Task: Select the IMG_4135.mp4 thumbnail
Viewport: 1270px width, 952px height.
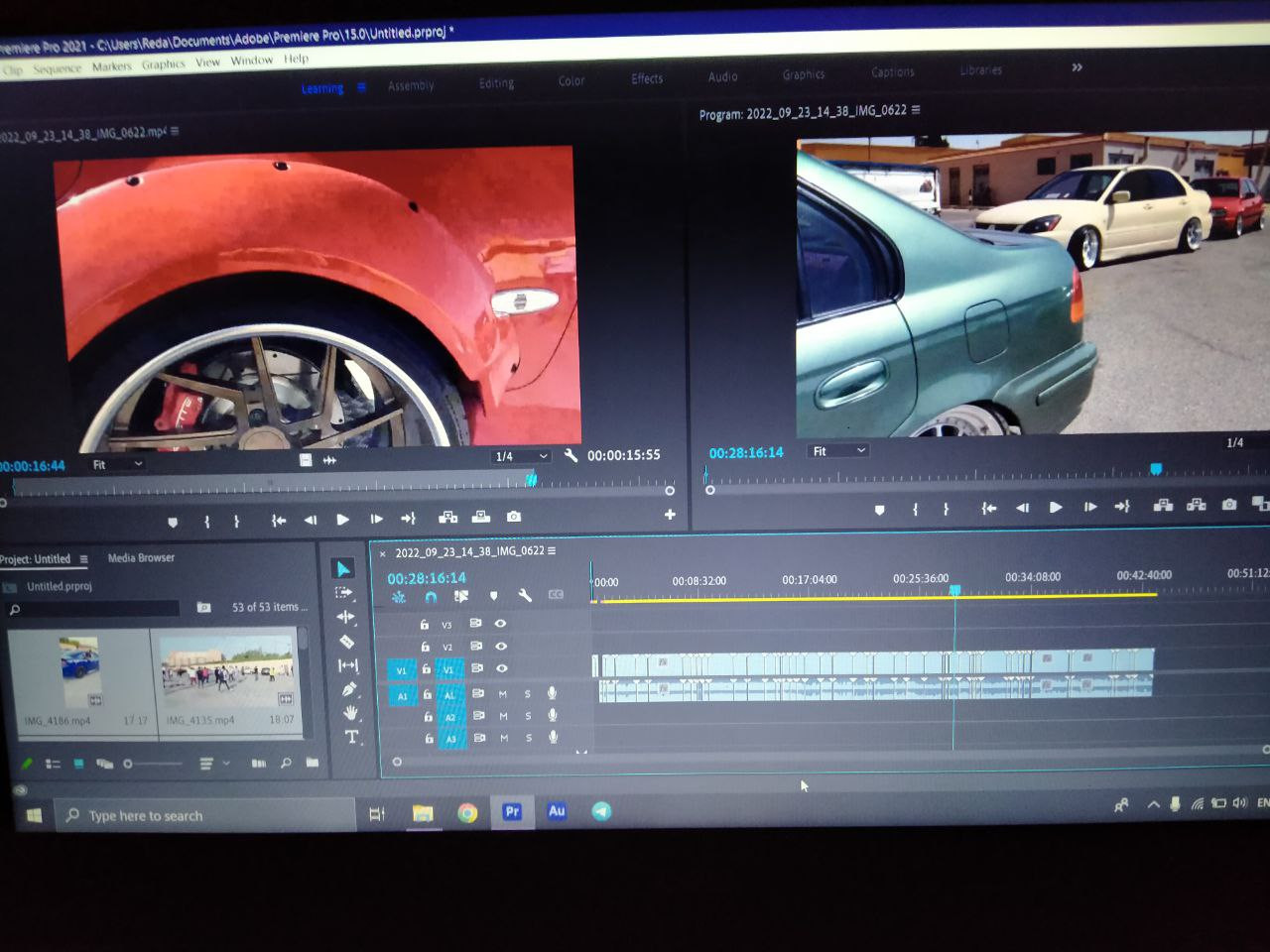Action: coord(227,669)
